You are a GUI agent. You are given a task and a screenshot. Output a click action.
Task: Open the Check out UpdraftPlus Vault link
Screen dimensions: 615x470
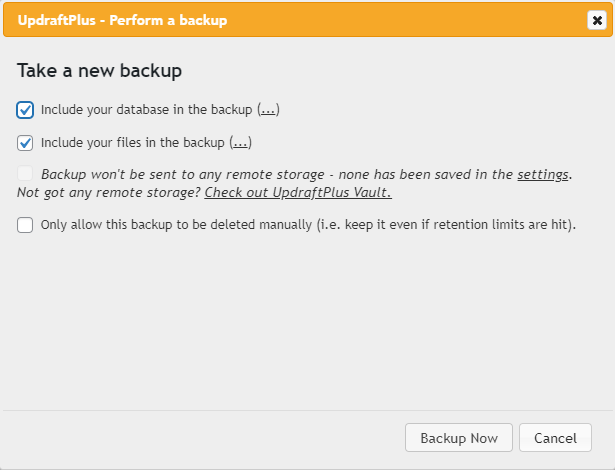297,192
